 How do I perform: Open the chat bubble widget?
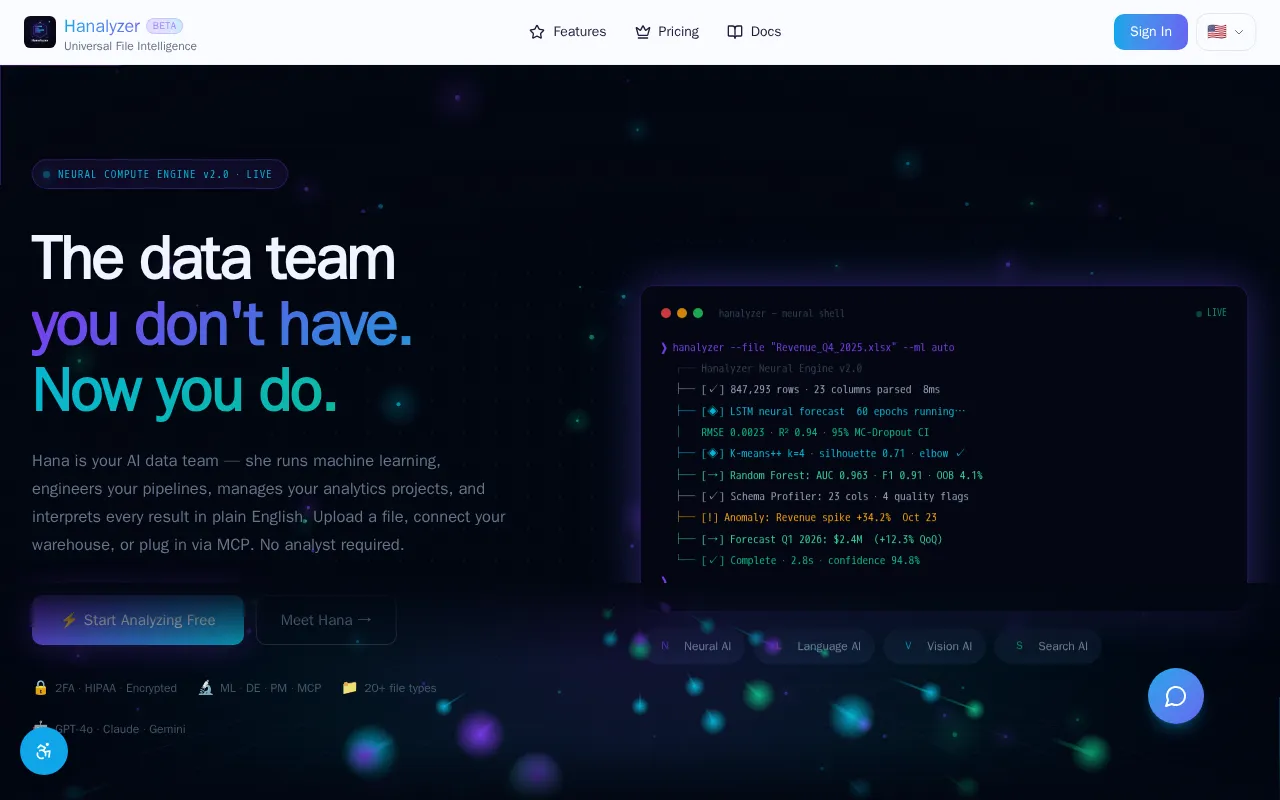[1176, 696]
